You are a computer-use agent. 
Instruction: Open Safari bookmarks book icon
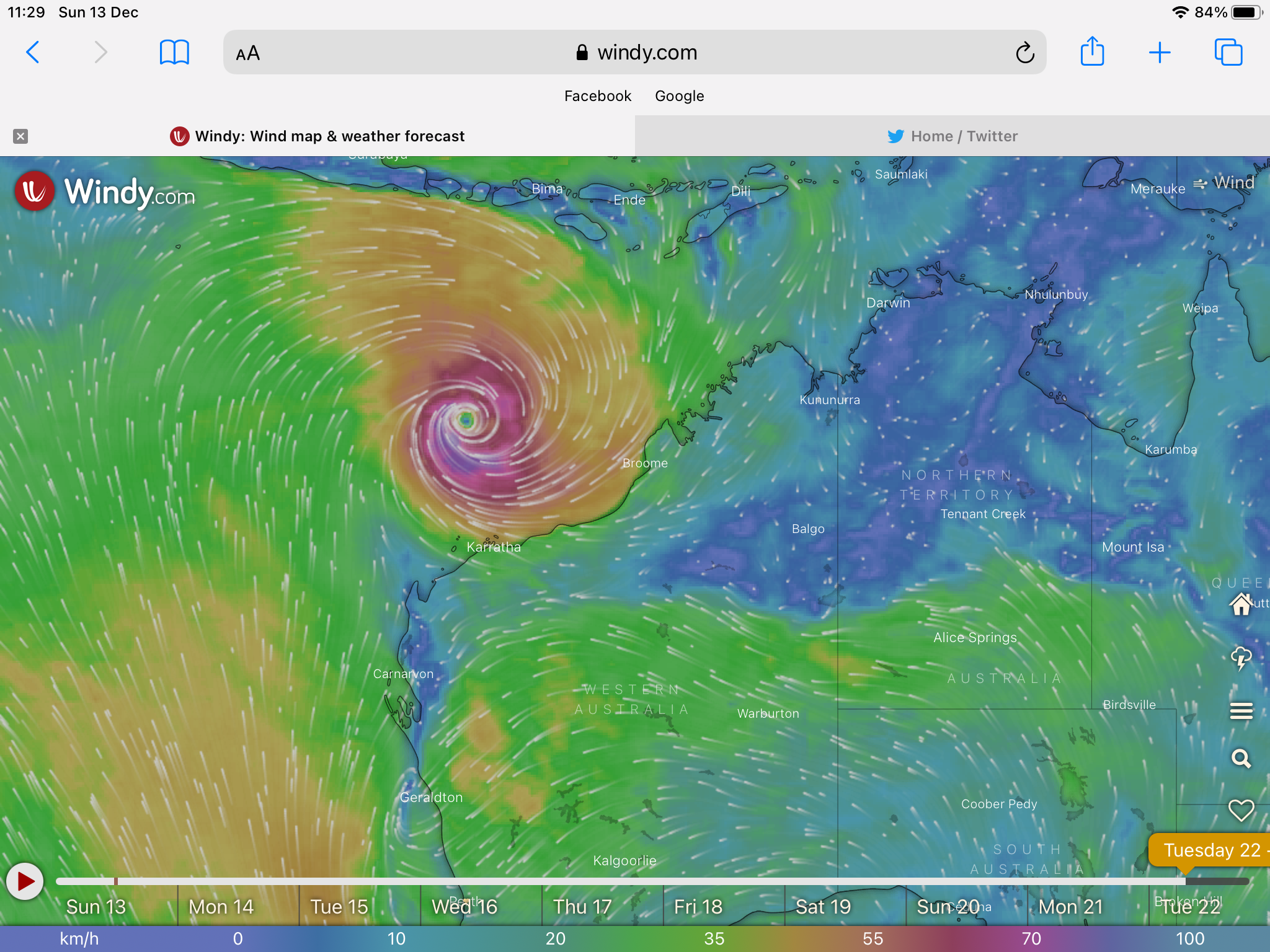174,52
